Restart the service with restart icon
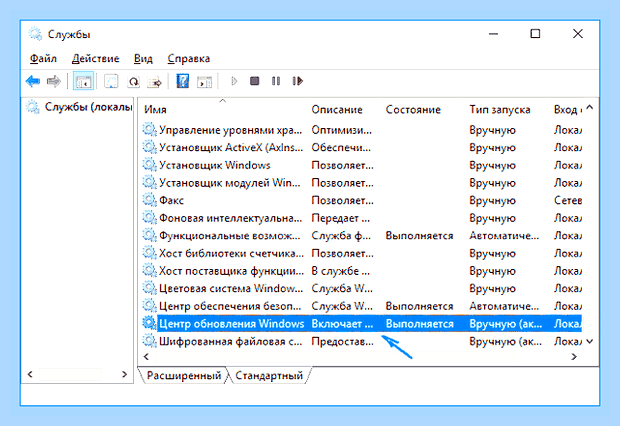The image size is (620, 426). click(298, 81)
